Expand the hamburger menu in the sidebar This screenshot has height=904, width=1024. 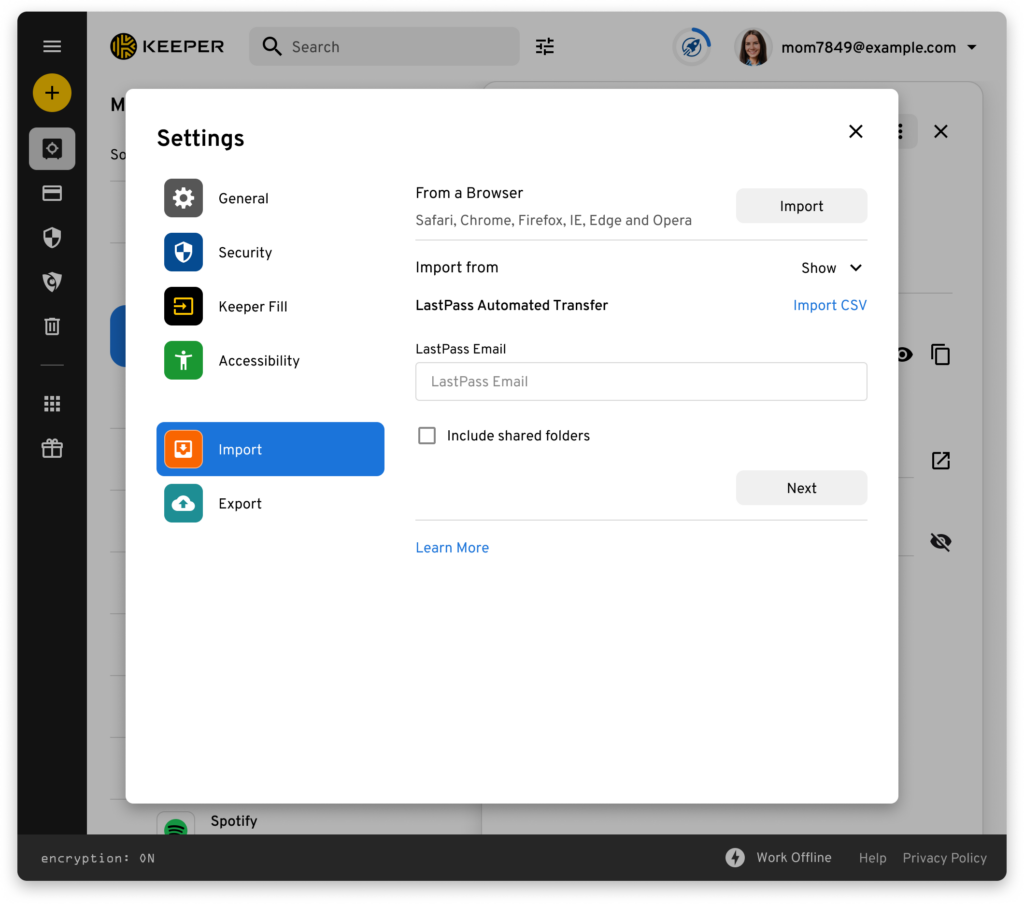point(52,46)
